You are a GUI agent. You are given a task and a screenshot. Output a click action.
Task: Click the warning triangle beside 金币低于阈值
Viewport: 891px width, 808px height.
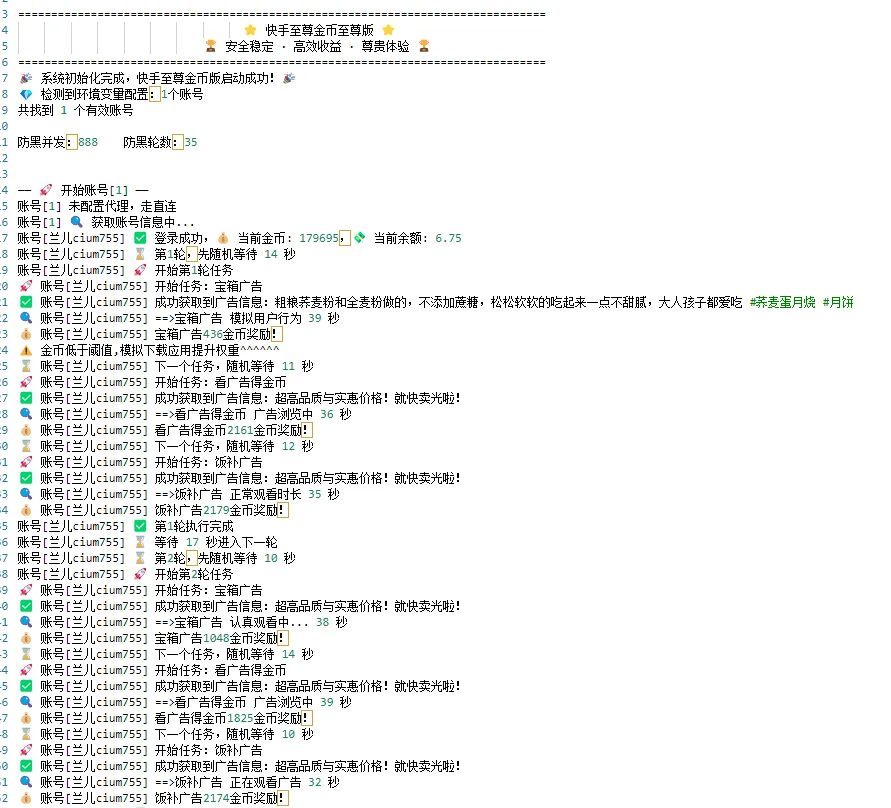(x=26, y=350)
